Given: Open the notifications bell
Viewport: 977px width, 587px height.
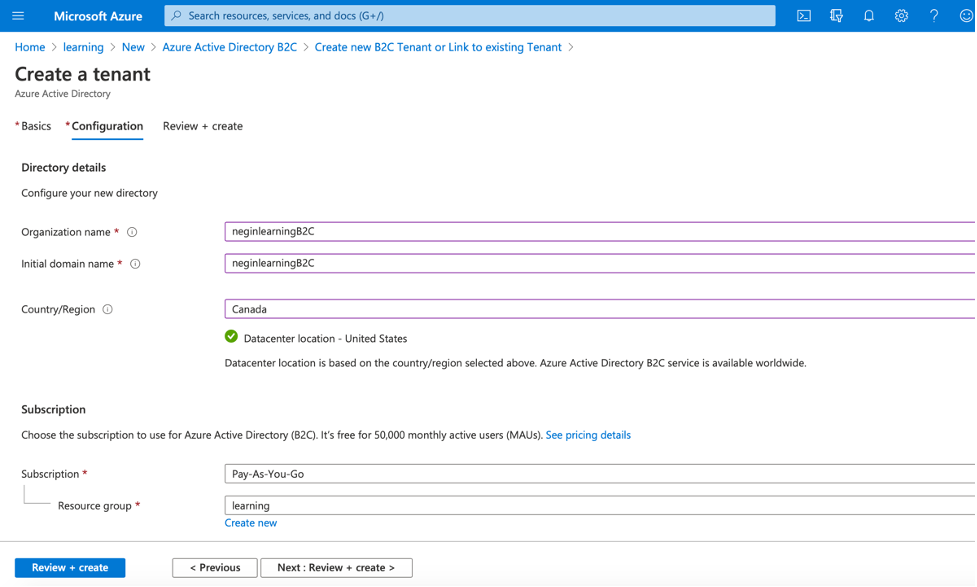Looking at the screenshot, I should tap(869, 16).
